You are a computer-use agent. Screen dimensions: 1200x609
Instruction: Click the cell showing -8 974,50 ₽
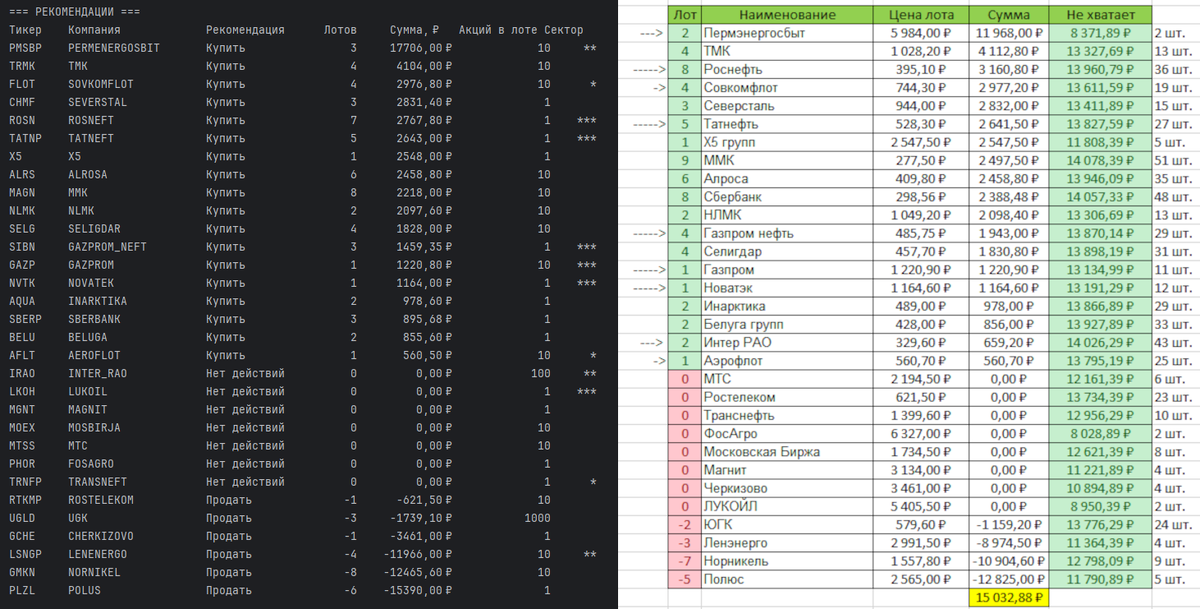coord(1009,543)
